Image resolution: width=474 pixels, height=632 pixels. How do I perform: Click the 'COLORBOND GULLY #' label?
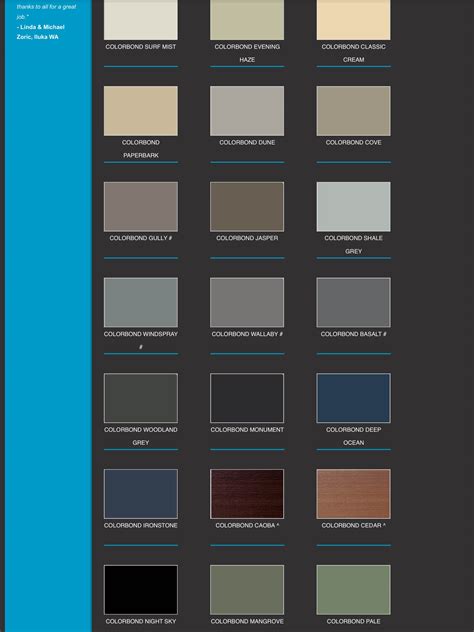pos(141,238)
